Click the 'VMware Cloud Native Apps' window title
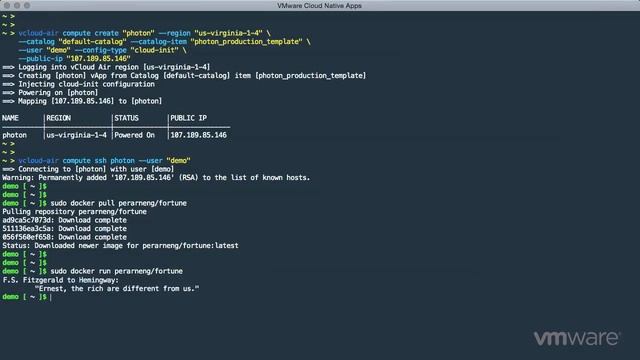640x360 pixels. pos(319,6)
